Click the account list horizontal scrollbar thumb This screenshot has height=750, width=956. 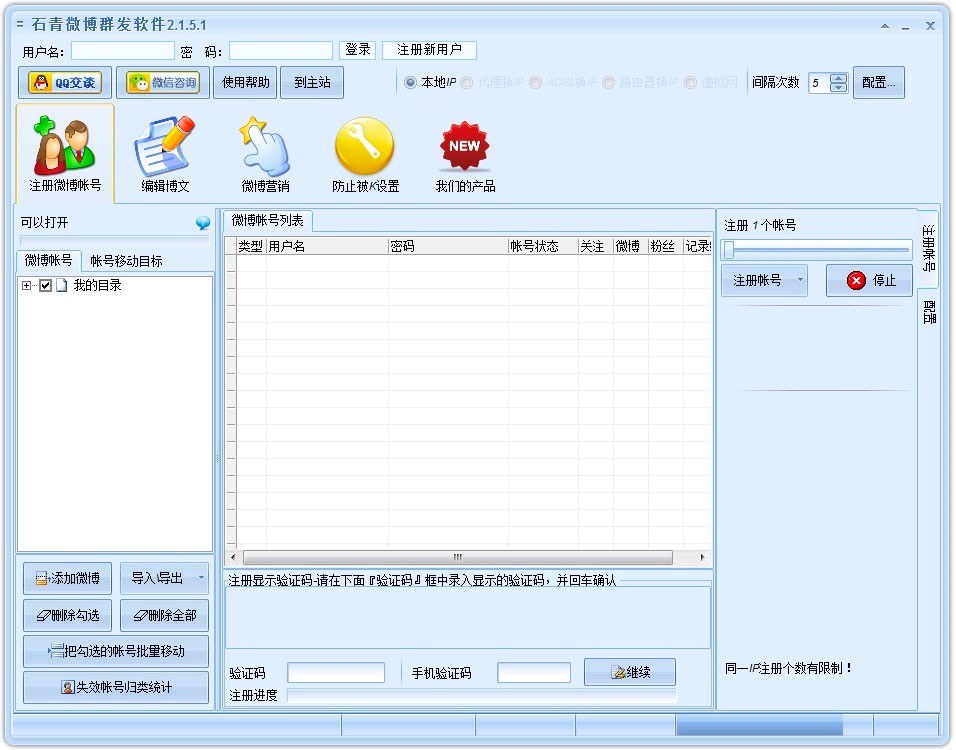pyautogui.click(x=458, y=557)
